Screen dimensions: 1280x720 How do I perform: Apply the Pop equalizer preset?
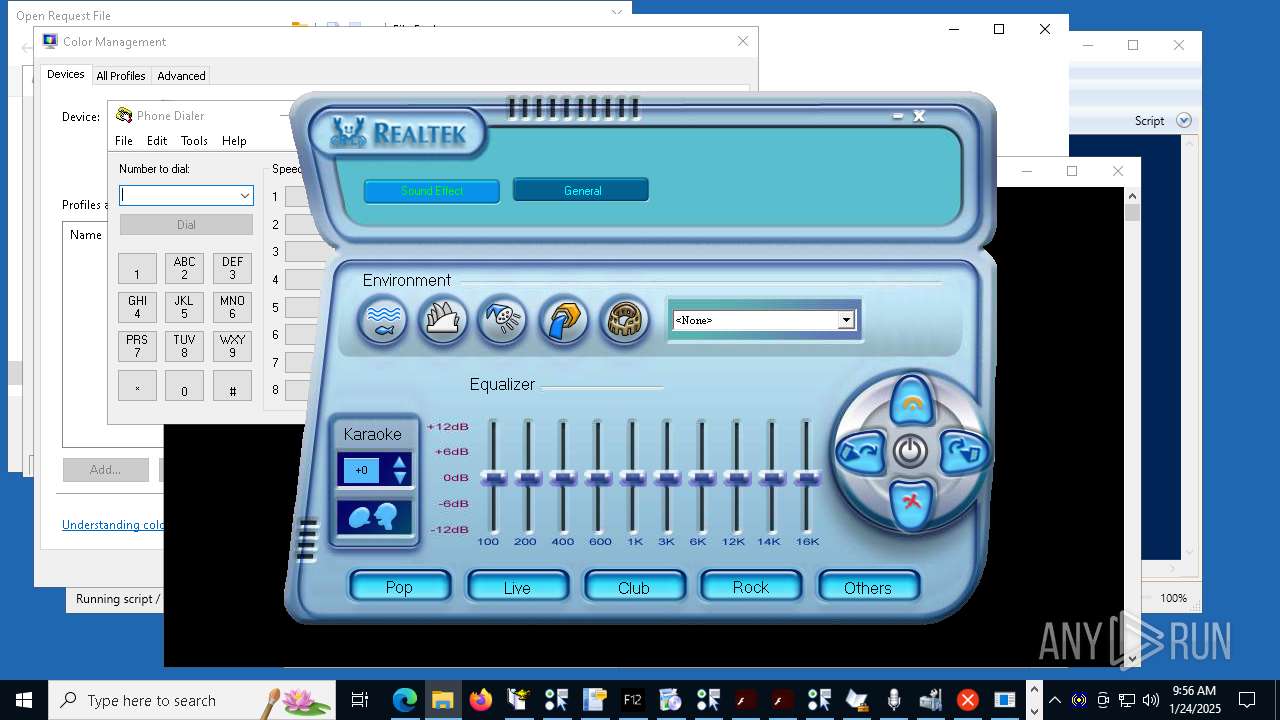pos(399,587)
